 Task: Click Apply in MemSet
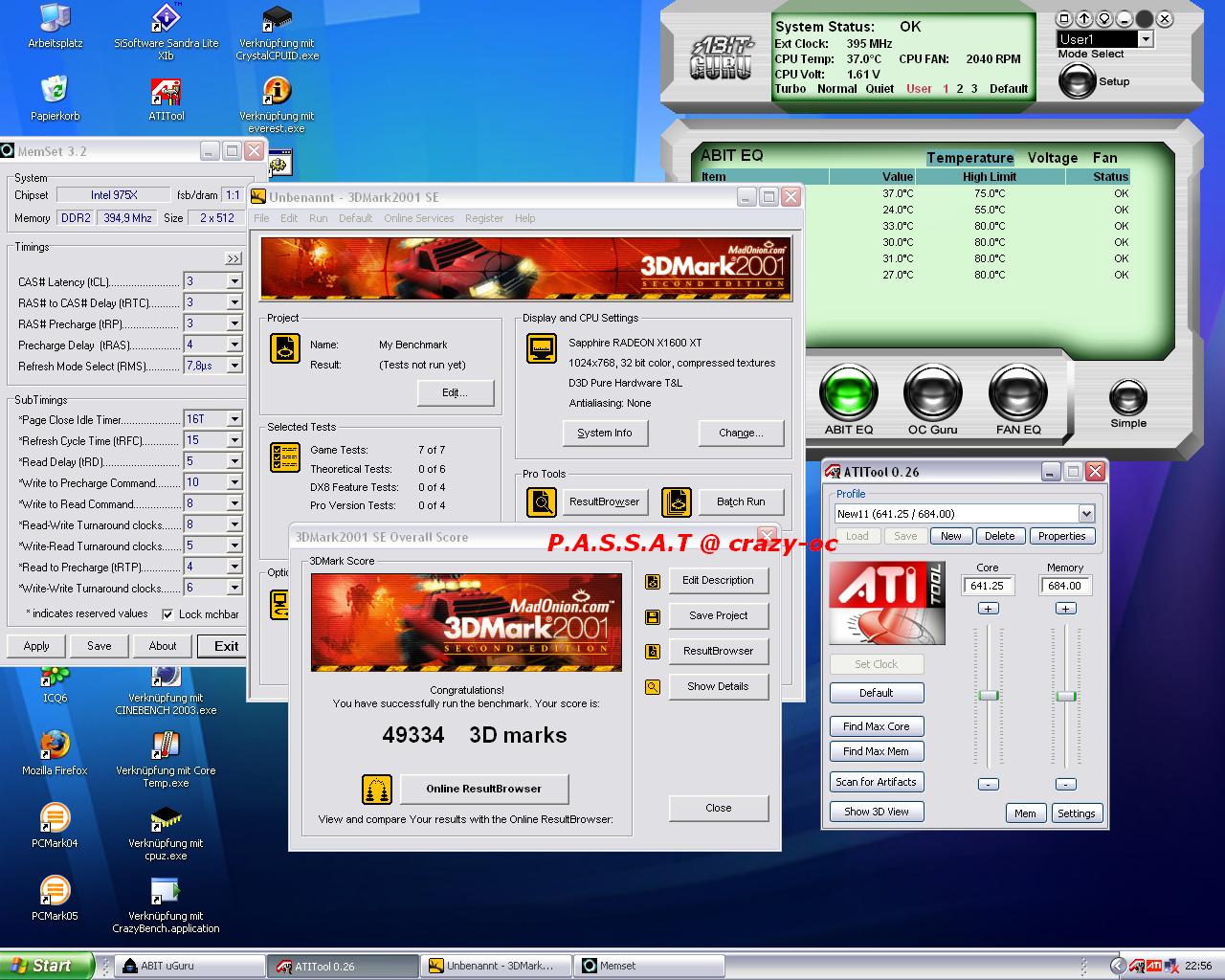click(x=36, y=646)
